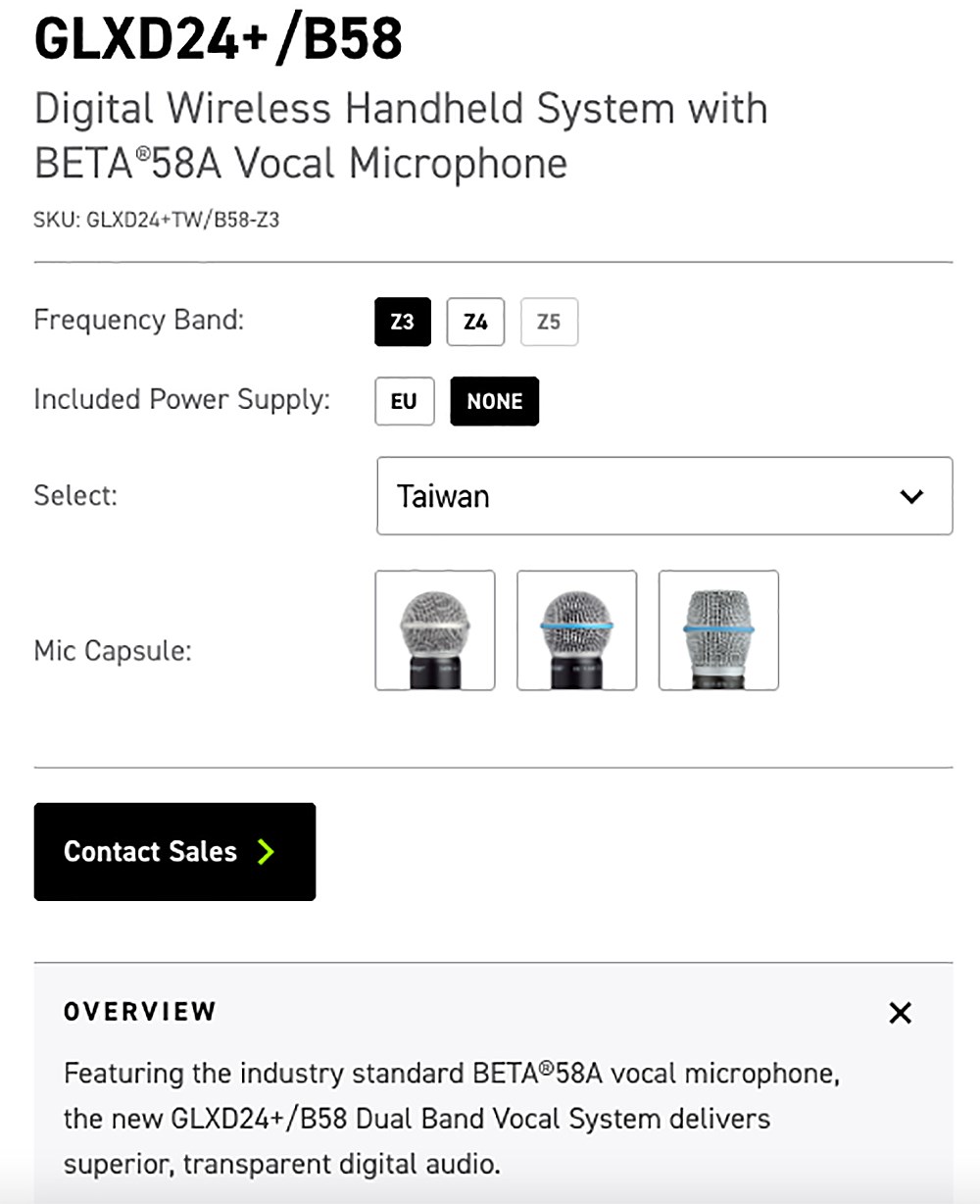
Task: Choose the silver-ring mic capsule thumbnail
Action: click(x=435, y=630)
